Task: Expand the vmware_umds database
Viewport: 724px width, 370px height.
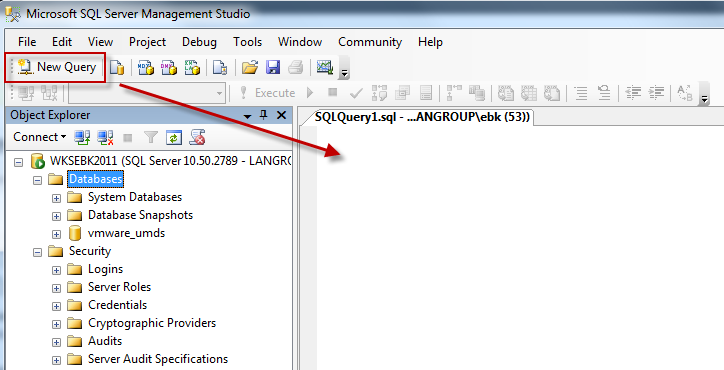Action: pos(56,234)
